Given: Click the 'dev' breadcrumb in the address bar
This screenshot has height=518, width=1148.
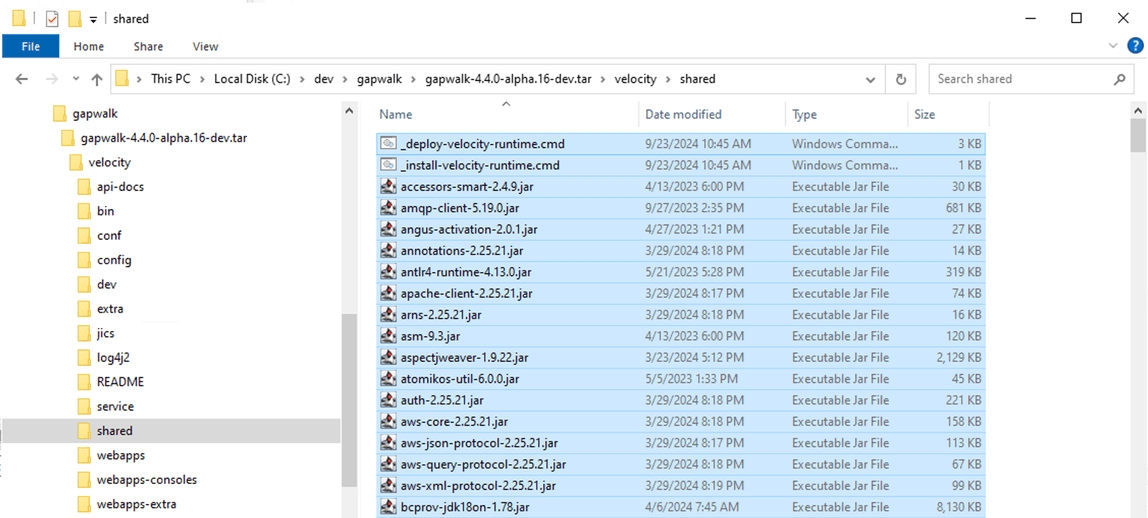Looking at the screenshot, I should click(x=323, y=79).
